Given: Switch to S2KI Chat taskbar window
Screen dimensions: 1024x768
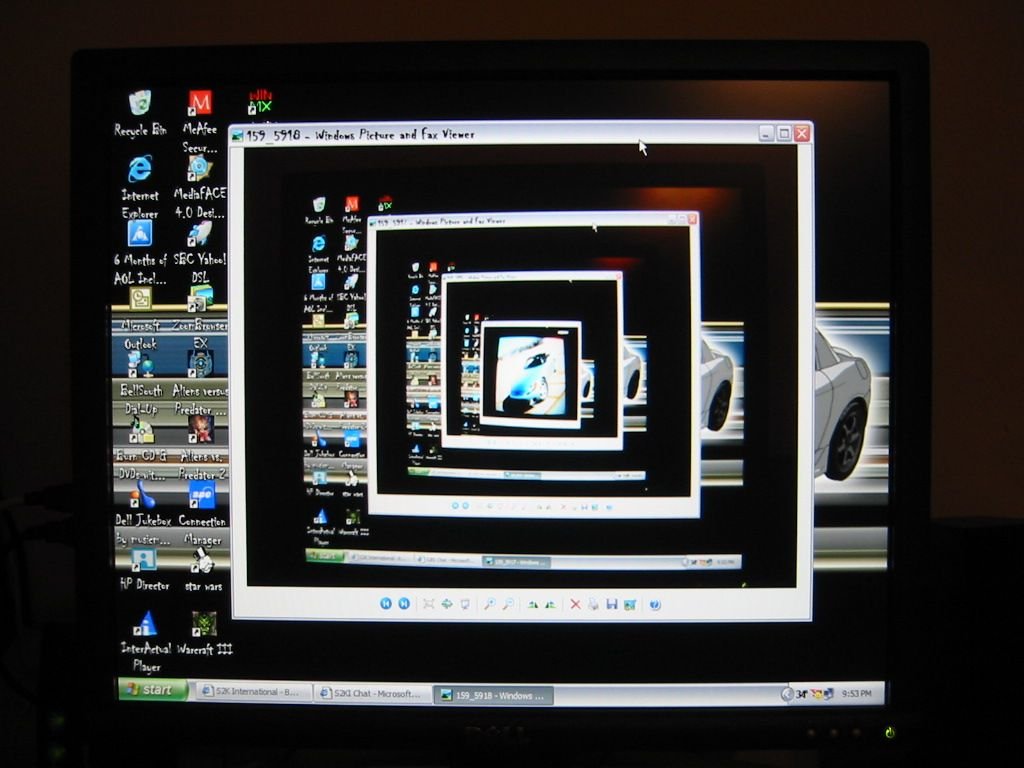Looking at the screenshot, I should click(x=372, y=694).
